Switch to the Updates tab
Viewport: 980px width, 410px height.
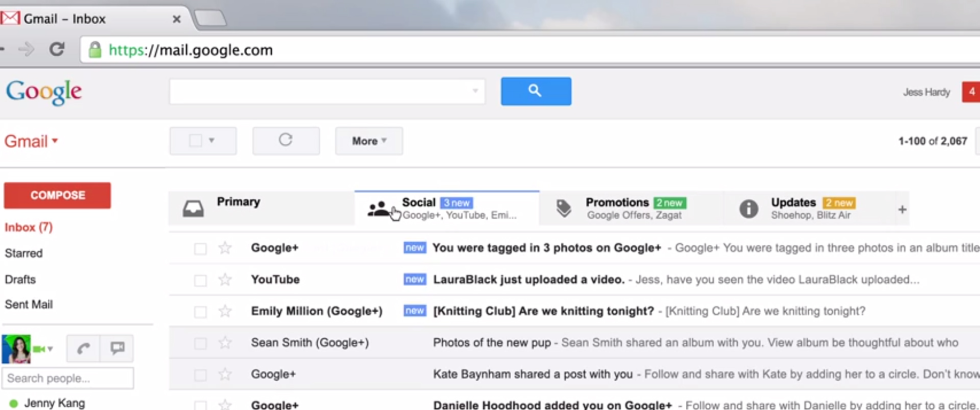(x=809, y=208)
